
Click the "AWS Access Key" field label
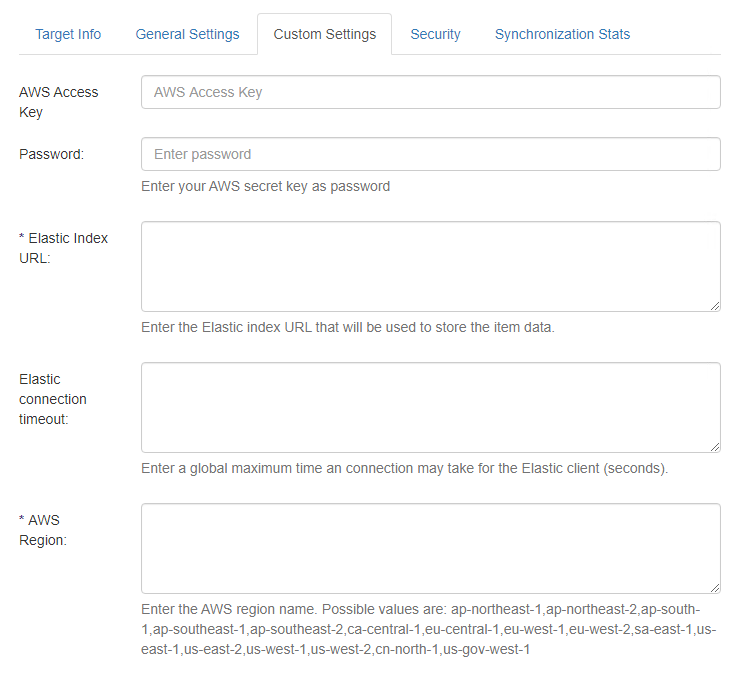(x=59, y=102)
